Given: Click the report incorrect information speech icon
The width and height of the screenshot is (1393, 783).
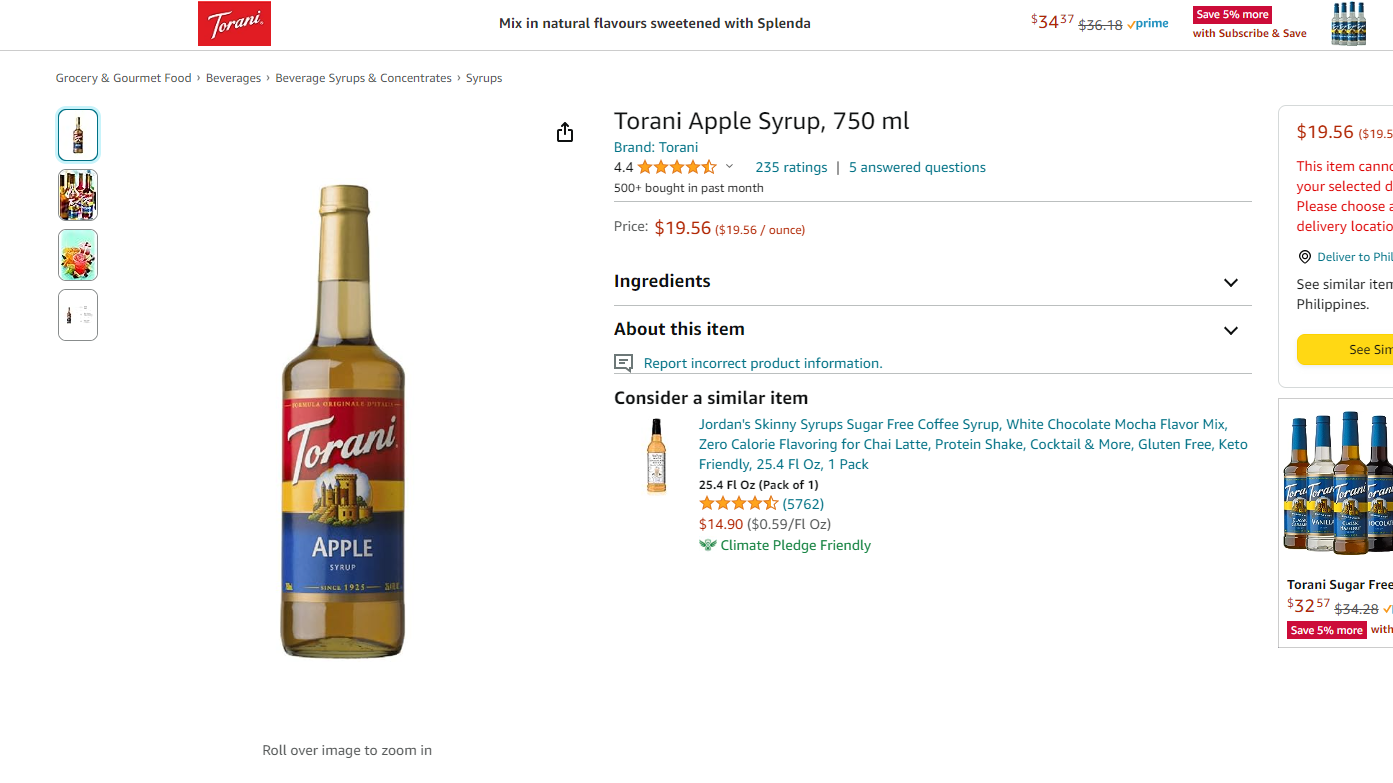Looking at the screenshot, I should click(x=624, y=363).
